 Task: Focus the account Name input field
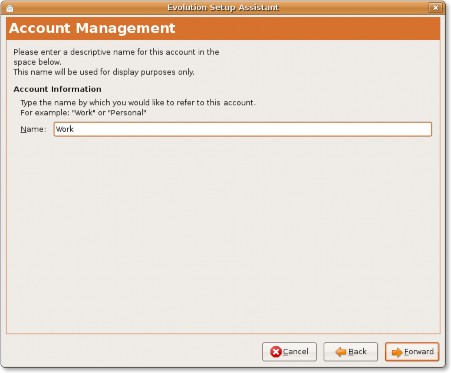(x=243, y=129)
